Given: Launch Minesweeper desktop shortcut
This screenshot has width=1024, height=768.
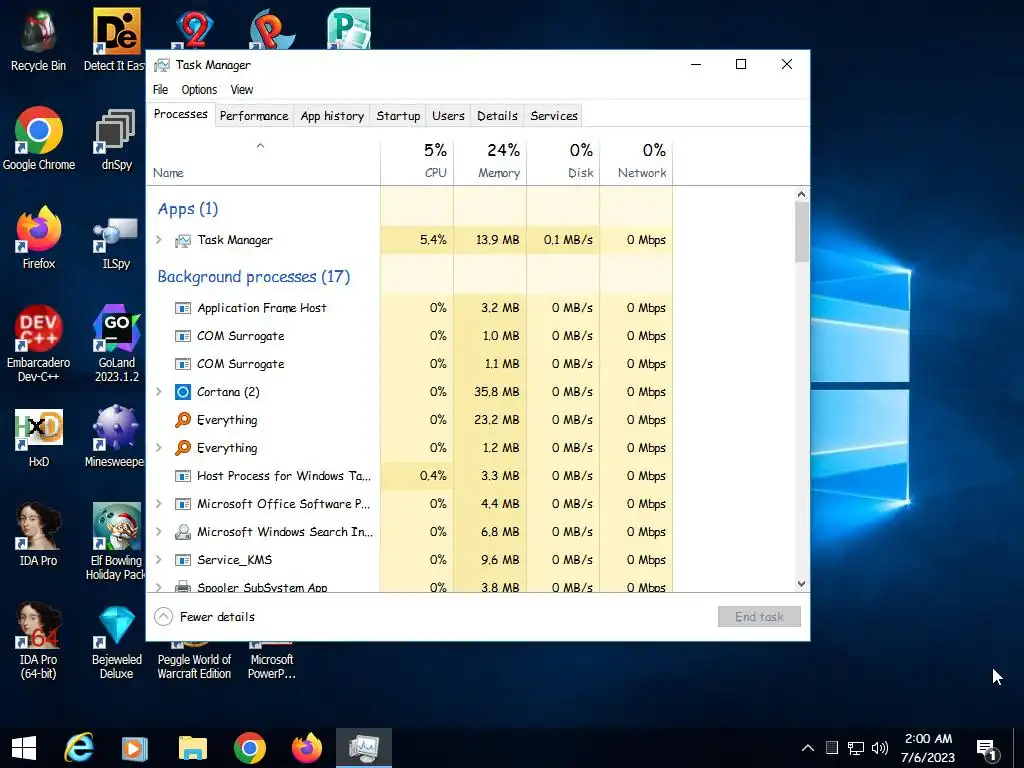Looking at the screenshot, I should click(x=115, y=438).
